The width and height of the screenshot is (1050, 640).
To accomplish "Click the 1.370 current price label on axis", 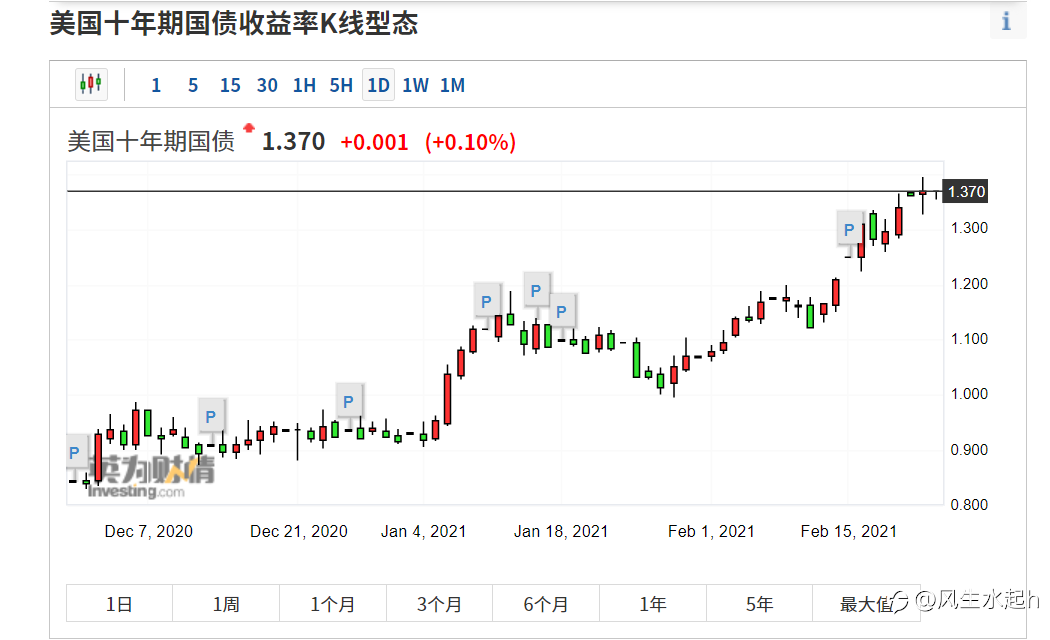I will (x=965, y=191).
